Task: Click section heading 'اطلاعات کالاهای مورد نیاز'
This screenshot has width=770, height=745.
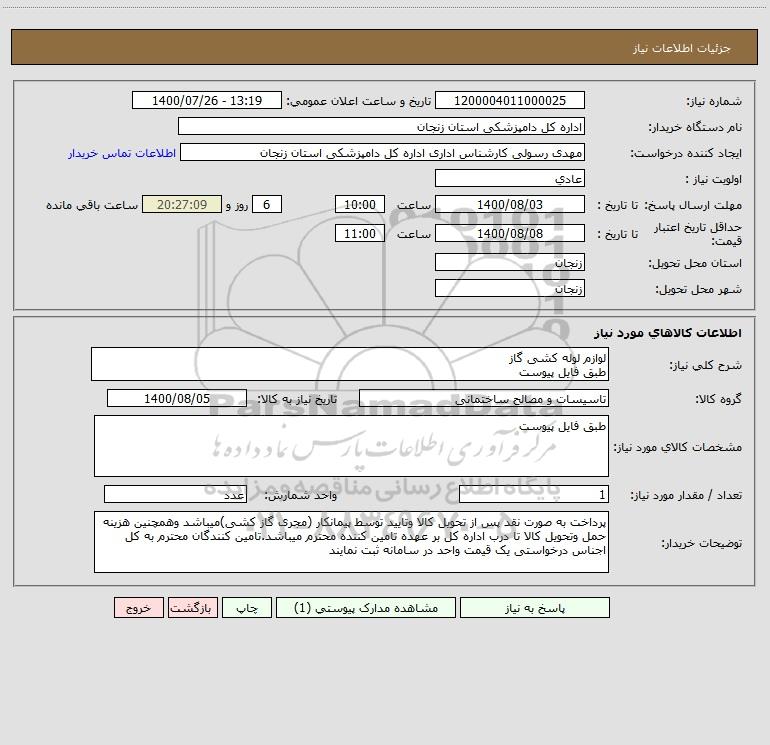Action: (668, 333)
